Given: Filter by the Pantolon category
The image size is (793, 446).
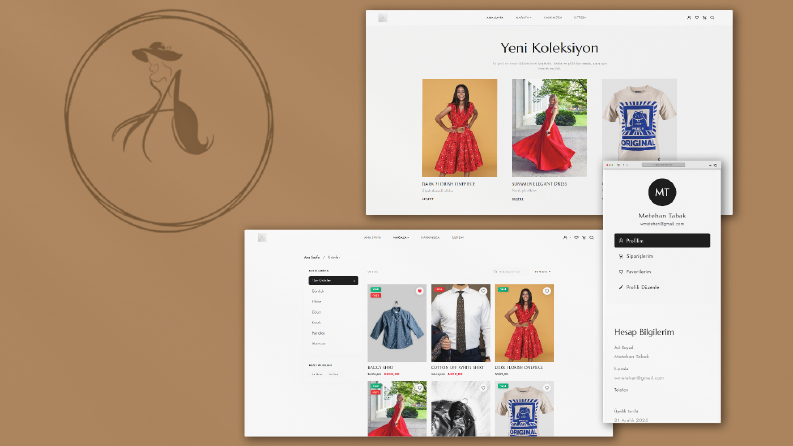Looking at the screenshot, I should tap(319, 333).
